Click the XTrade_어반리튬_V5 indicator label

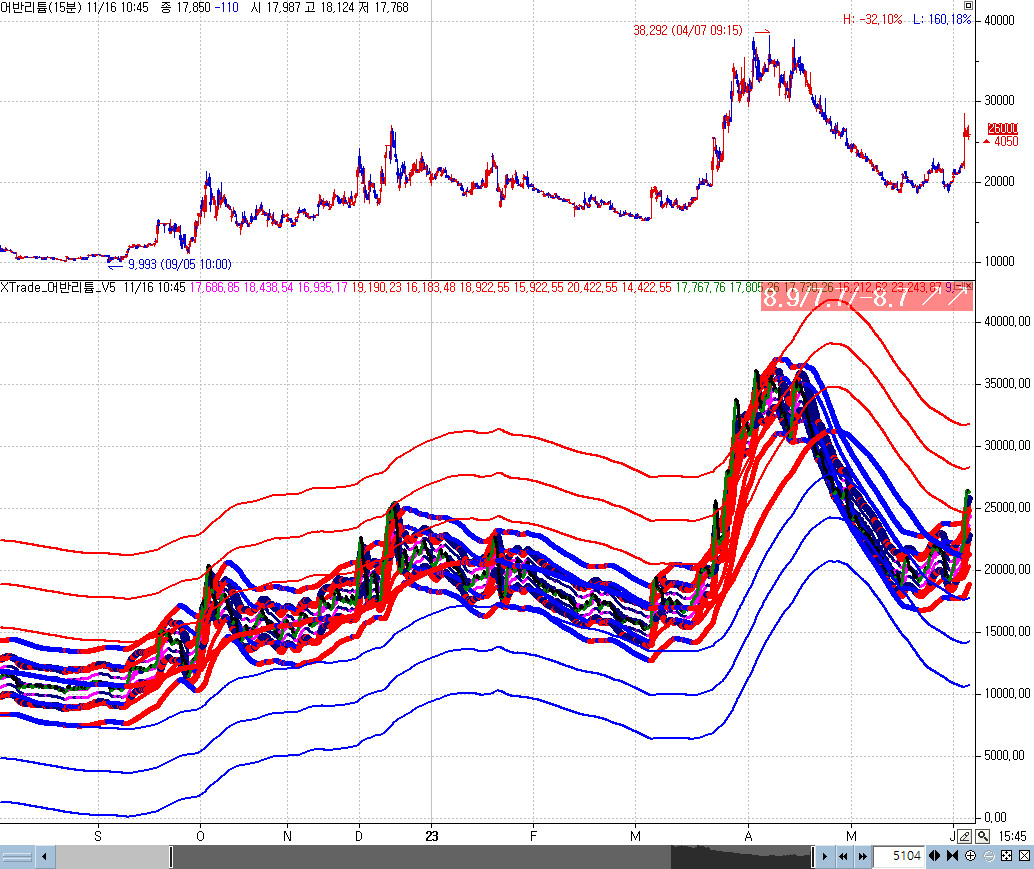58,288
